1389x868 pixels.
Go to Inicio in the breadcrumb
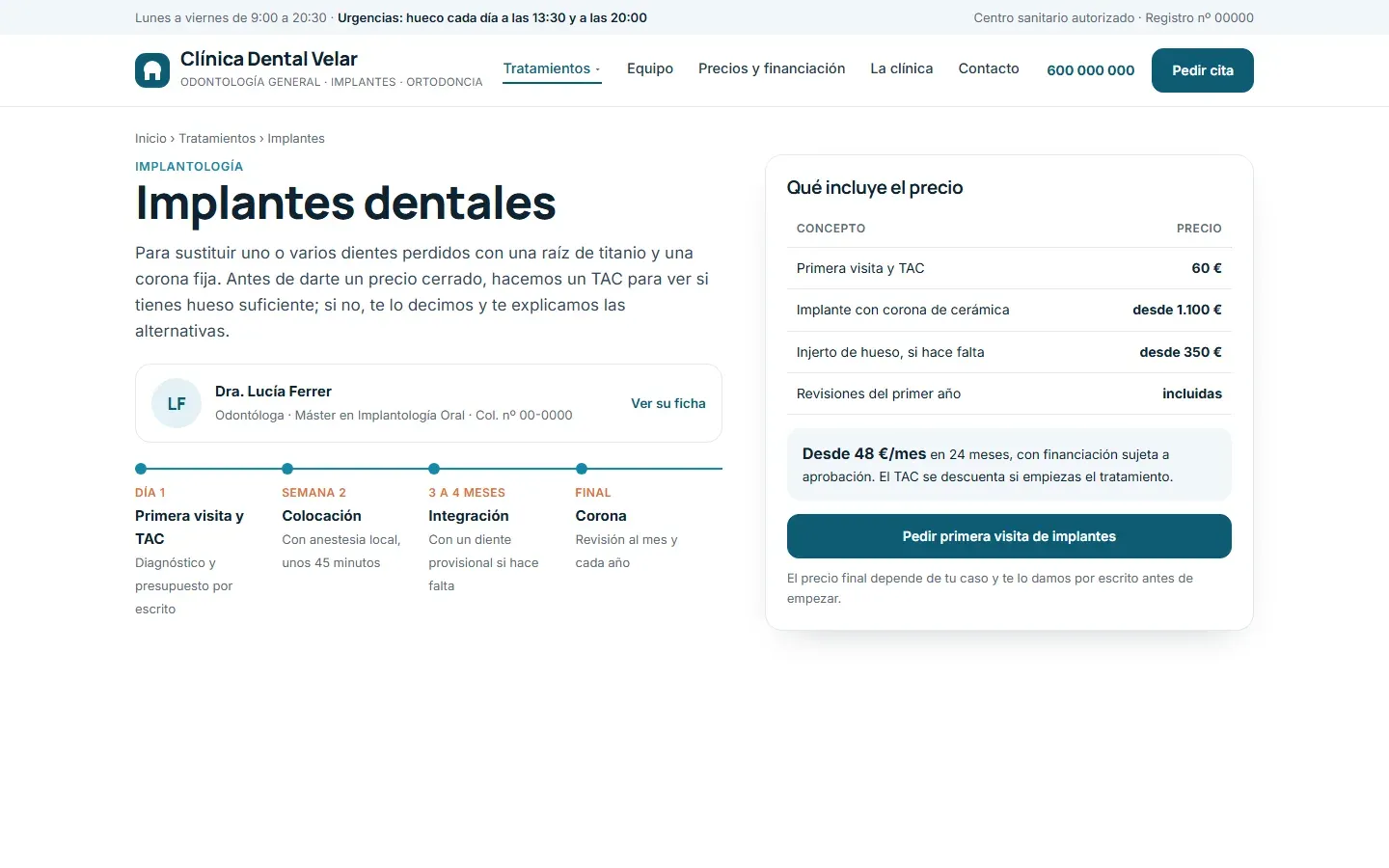tap(150, 139)
